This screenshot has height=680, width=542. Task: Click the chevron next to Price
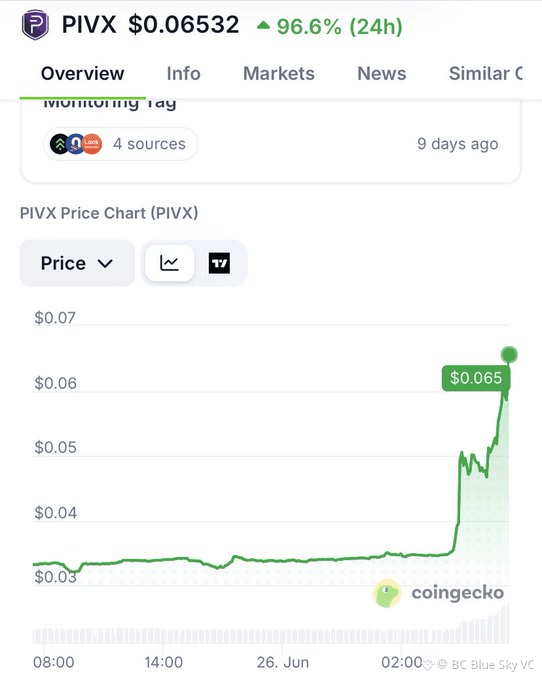point(105,263)
